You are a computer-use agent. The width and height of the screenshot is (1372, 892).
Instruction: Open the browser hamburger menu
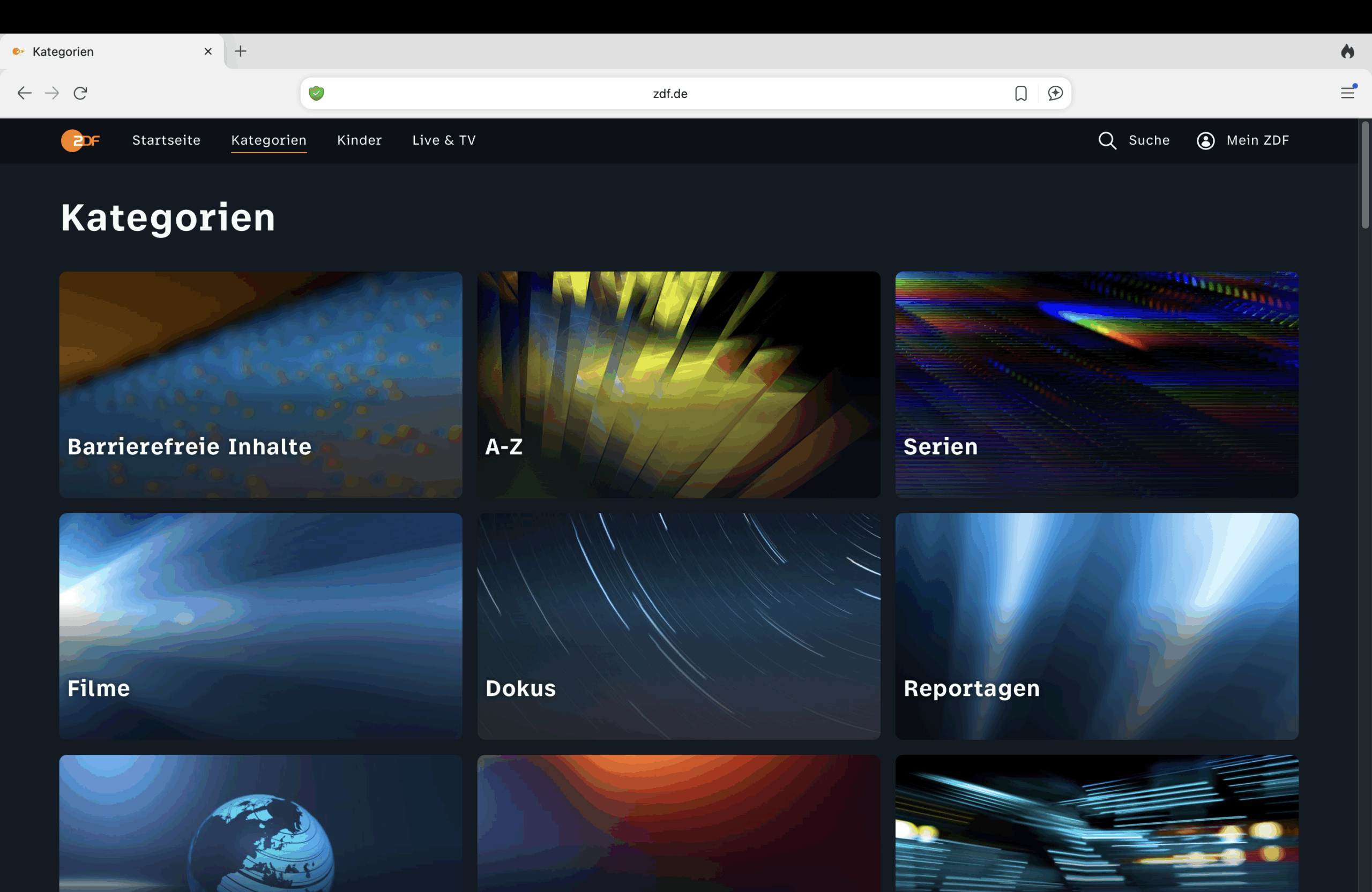click(1347, 93)
